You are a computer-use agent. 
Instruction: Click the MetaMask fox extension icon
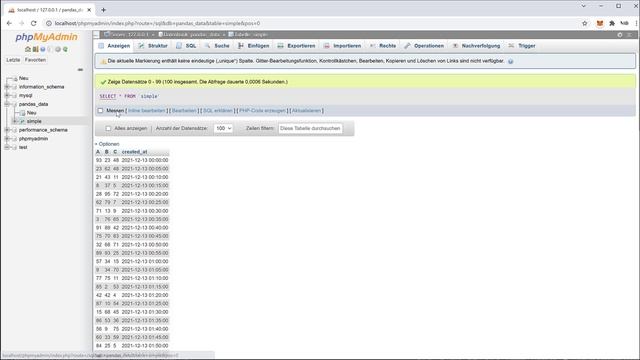click(600, 23)
